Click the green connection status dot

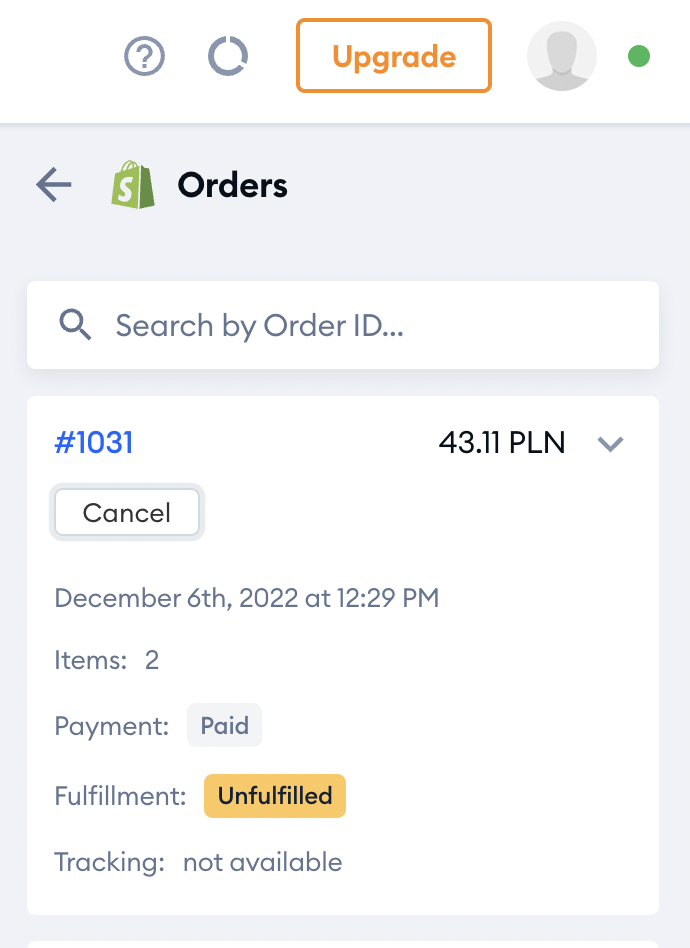tap(638, 57)
